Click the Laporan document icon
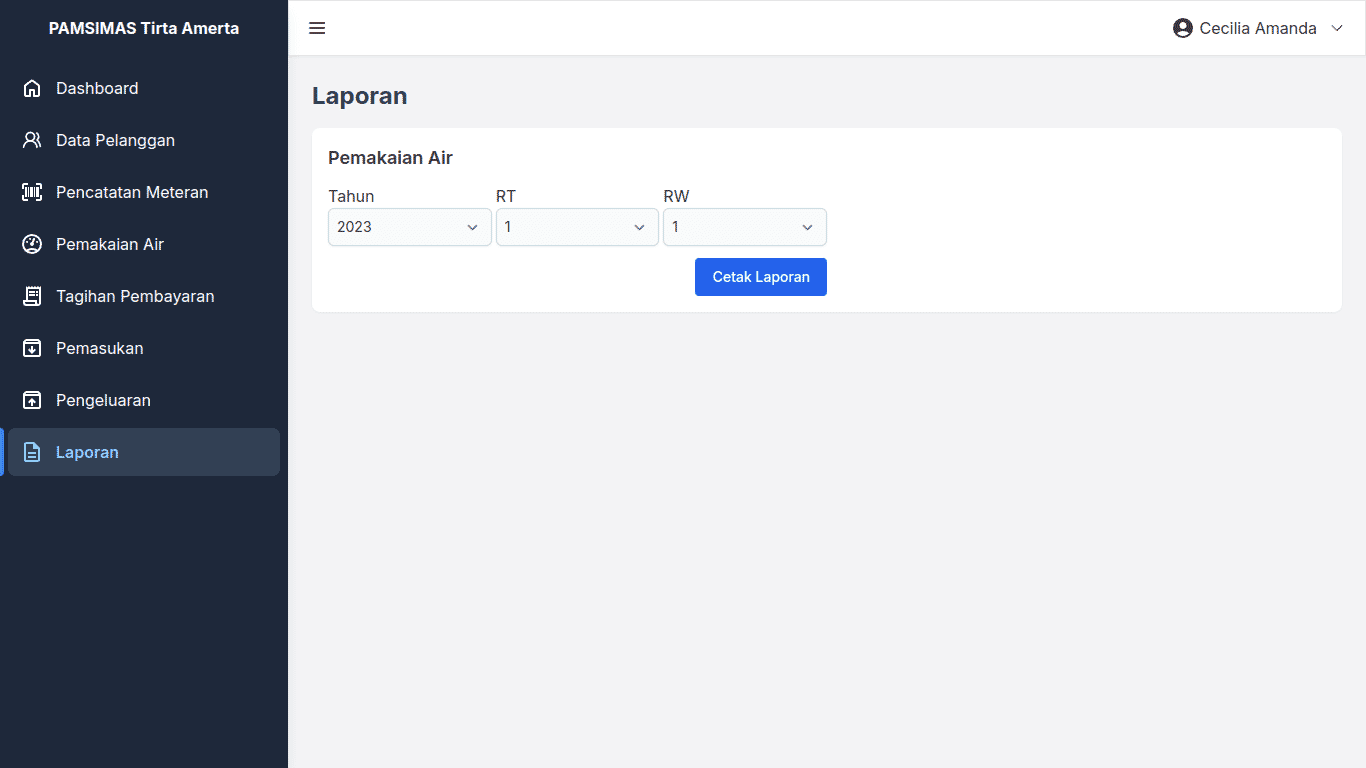Viewport: 1366px width, 768px height. pos(32,452)
